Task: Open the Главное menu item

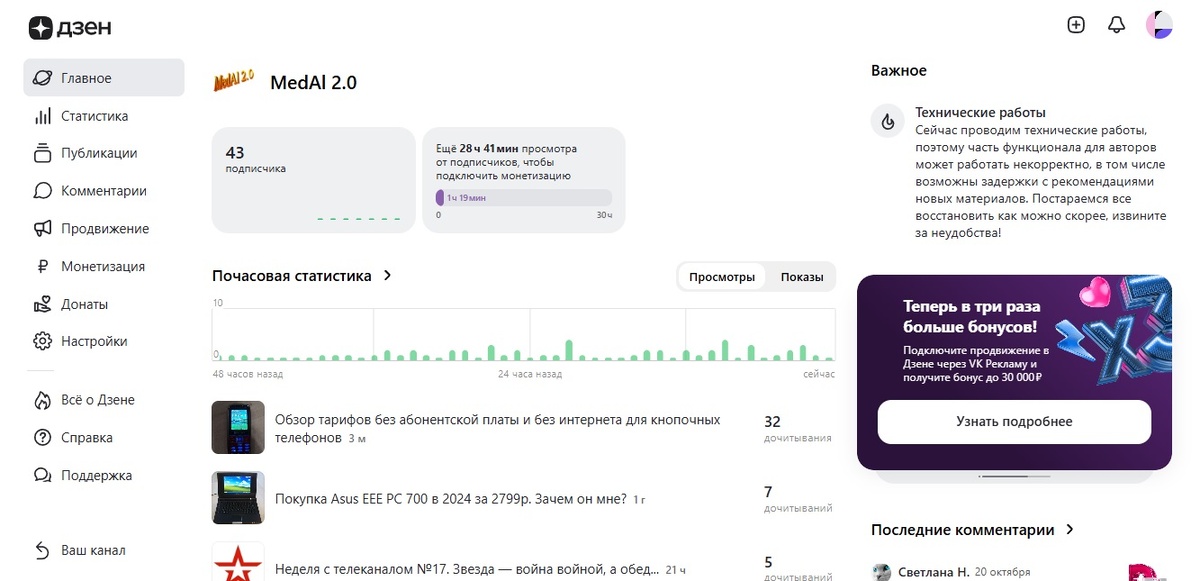Action: (104, 78)
